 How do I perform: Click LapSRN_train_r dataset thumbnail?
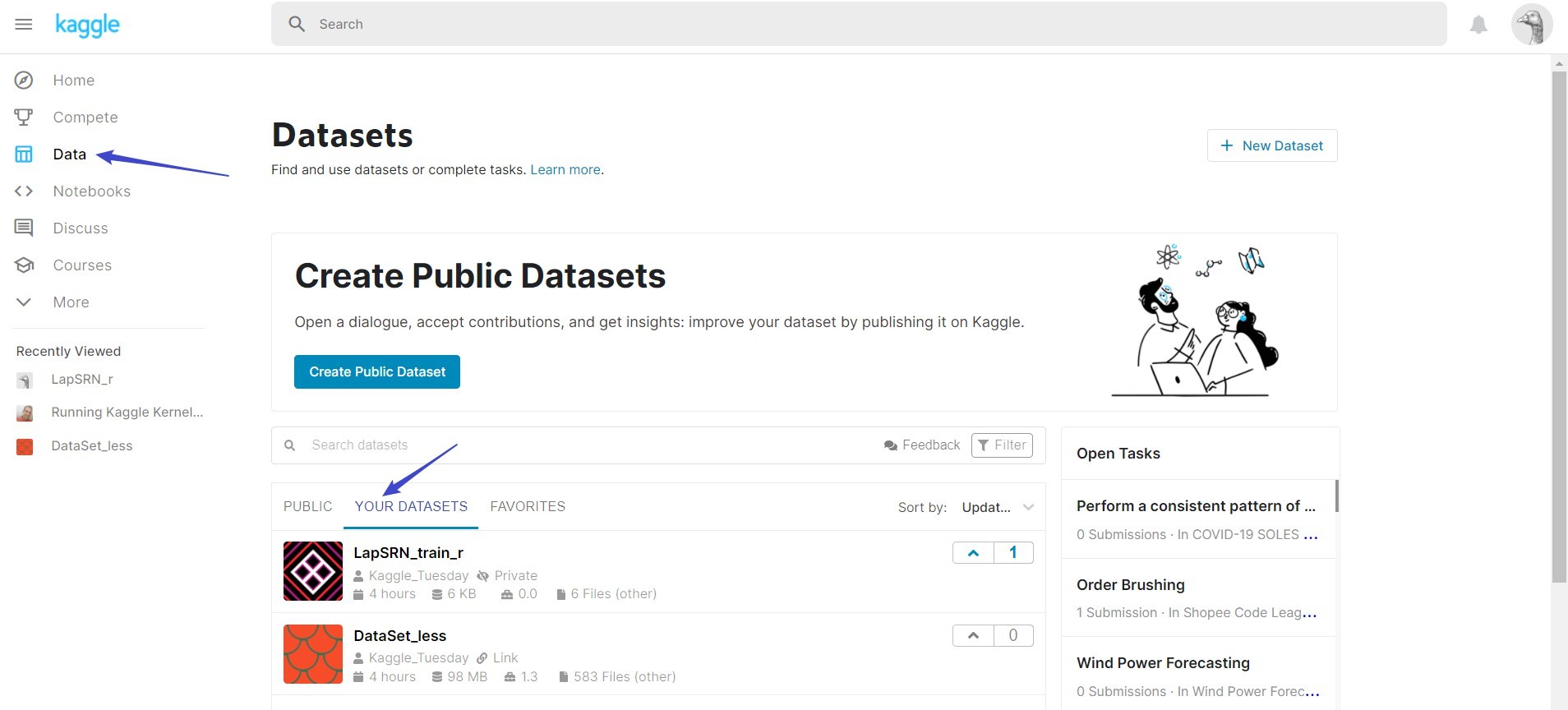coord(313,571)
